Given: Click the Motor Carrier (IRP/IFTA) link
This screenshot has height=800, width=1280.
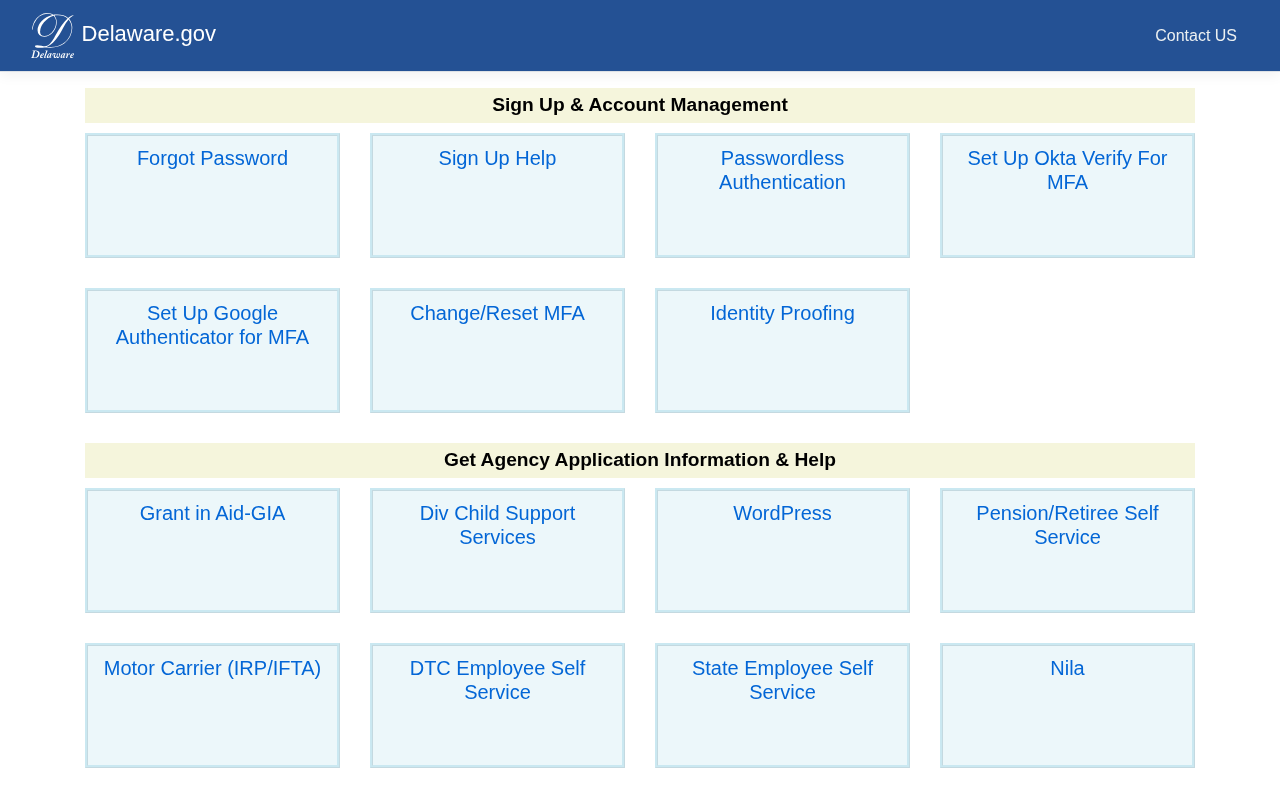Looking at the screenshot, I should coord(212,669).
